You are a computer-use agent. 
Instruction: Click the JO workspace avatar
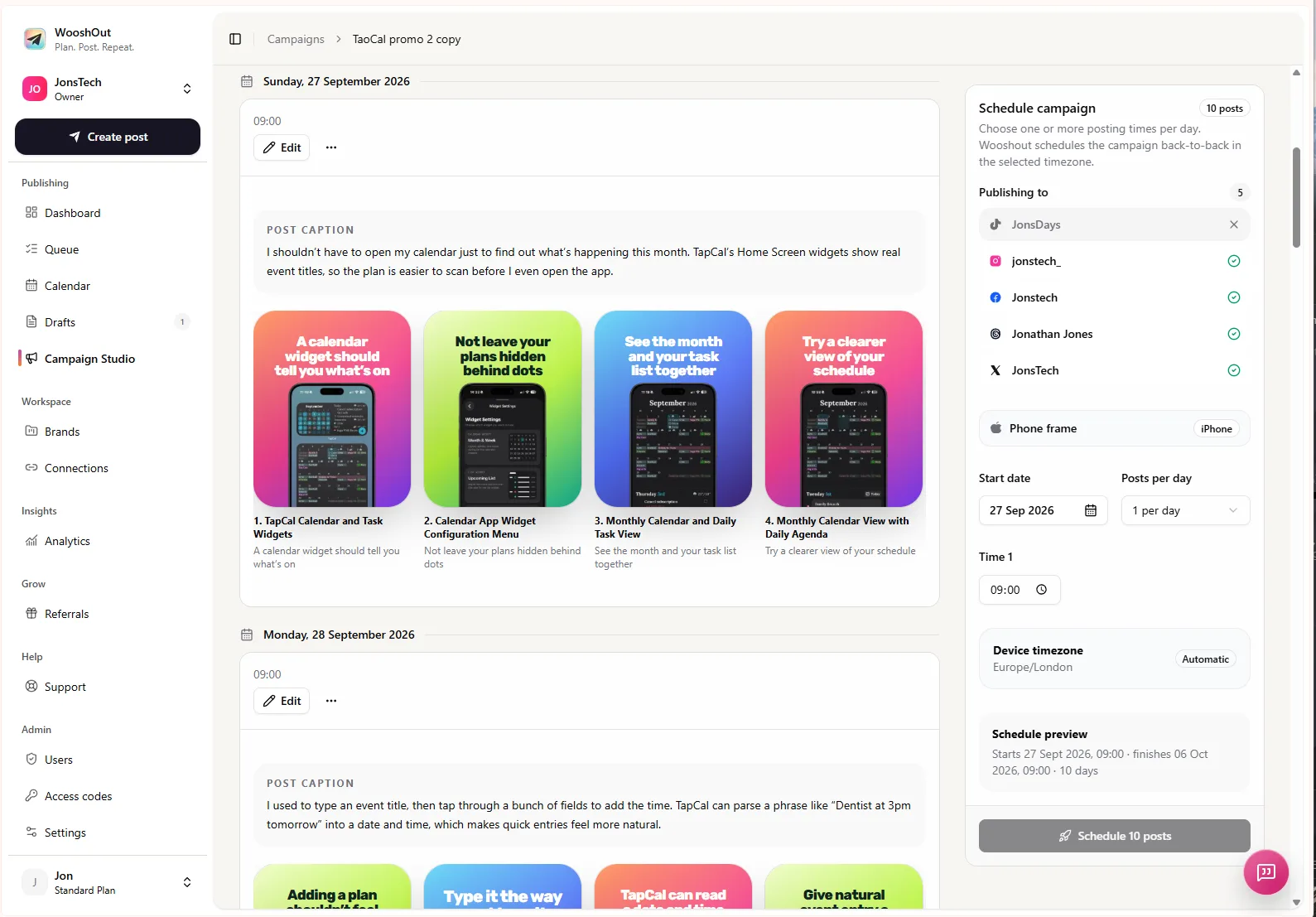[35, 89]
